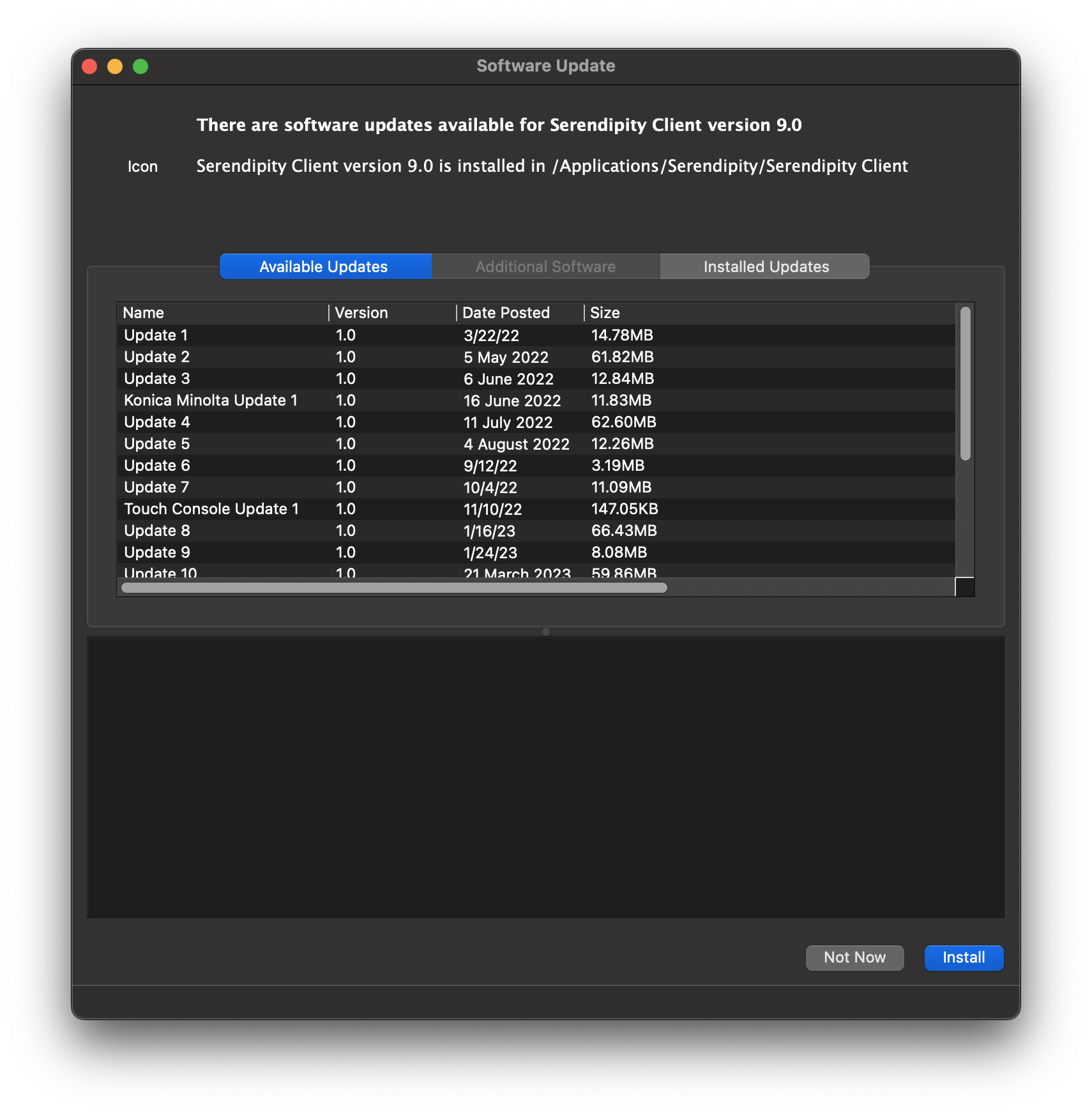Click the 6 June 2022 date cell
This screenshot has height=1114, width=1092.
click(508, 379)
